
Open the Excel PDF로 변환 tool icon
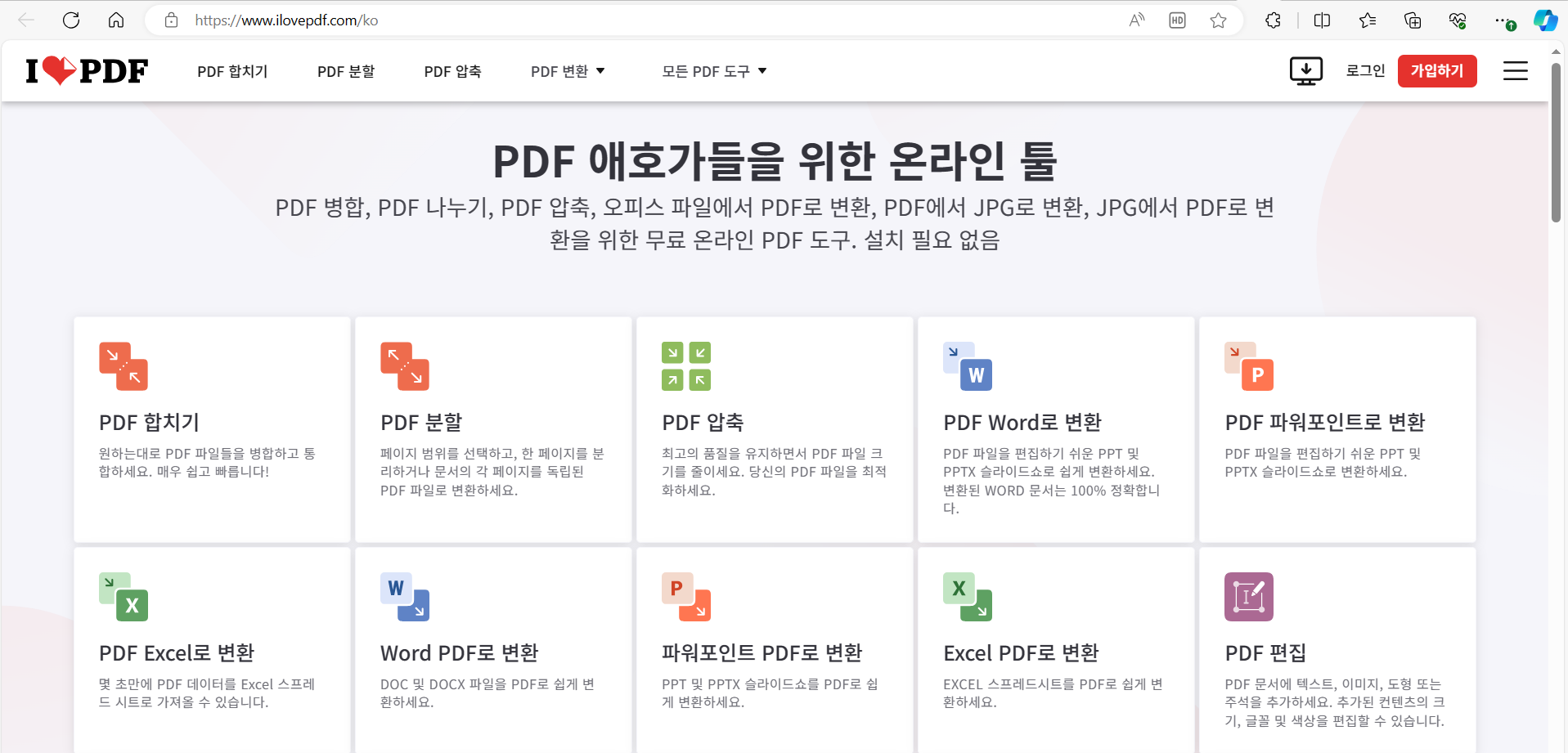(968, 597)
